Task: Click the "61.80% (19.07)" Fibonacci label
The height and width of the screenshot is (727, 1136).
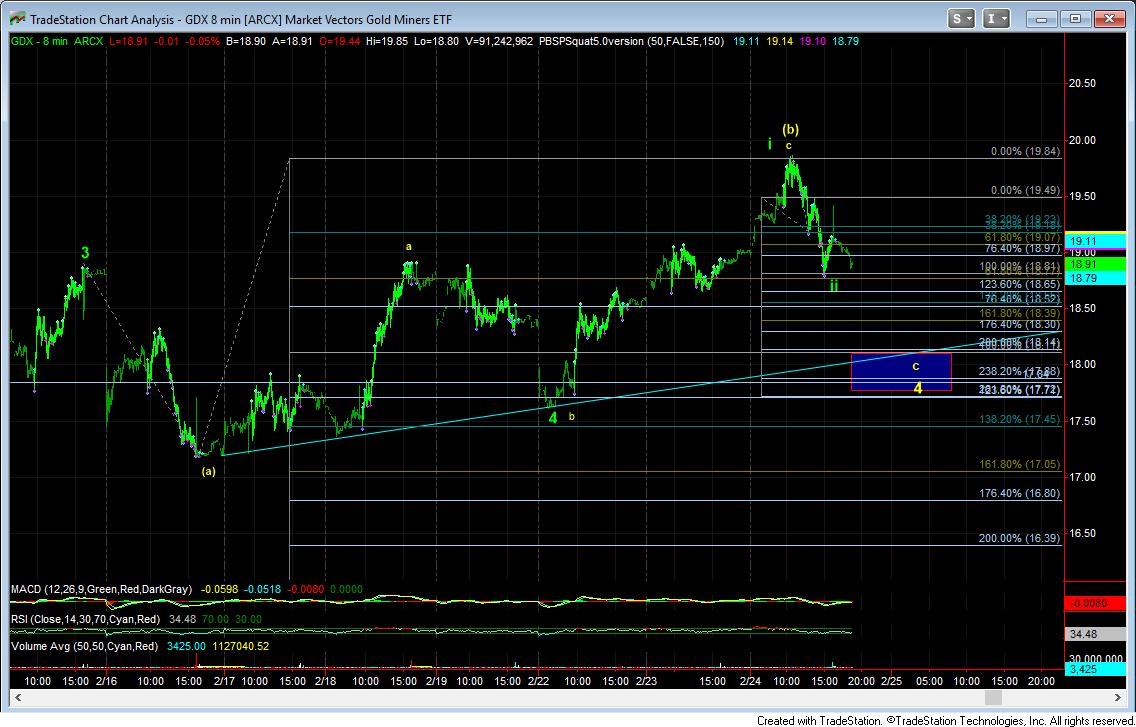Action: (1022, 237)
